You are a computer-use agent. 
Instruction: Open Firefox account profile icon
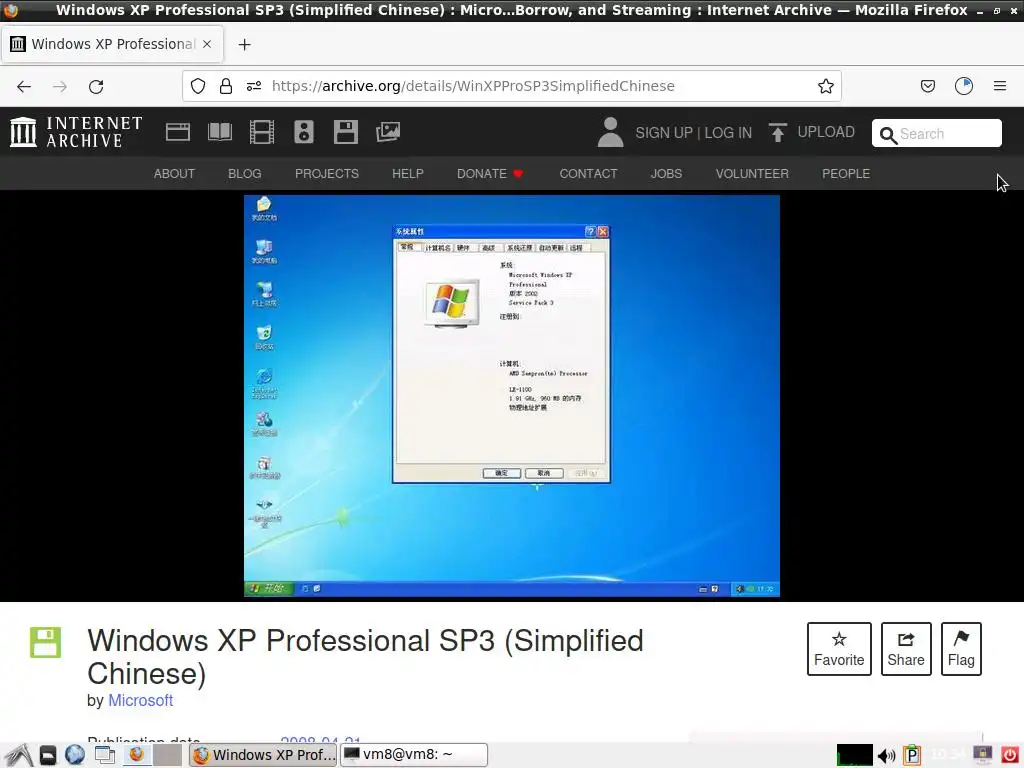click(x=964, y=86)
